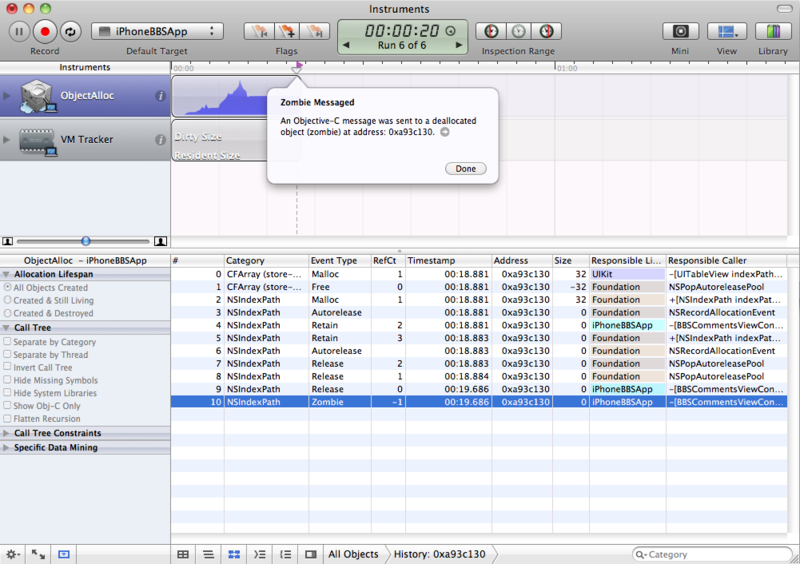Go to next flag
The width and height of the screenshot is (800, 564).
(x=315, y=31)
